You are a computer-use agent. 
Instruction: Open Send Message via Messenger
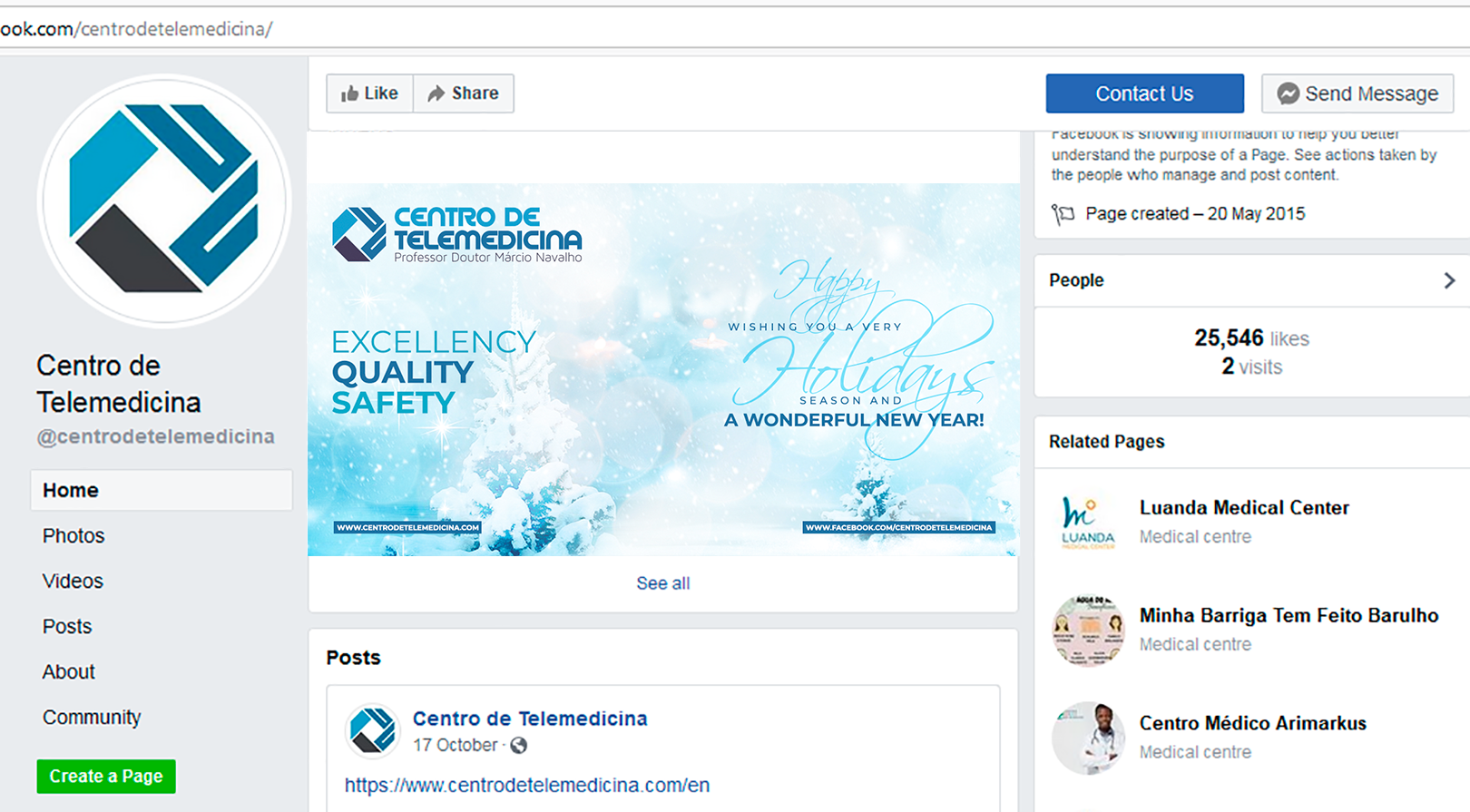coord(1357,93)
